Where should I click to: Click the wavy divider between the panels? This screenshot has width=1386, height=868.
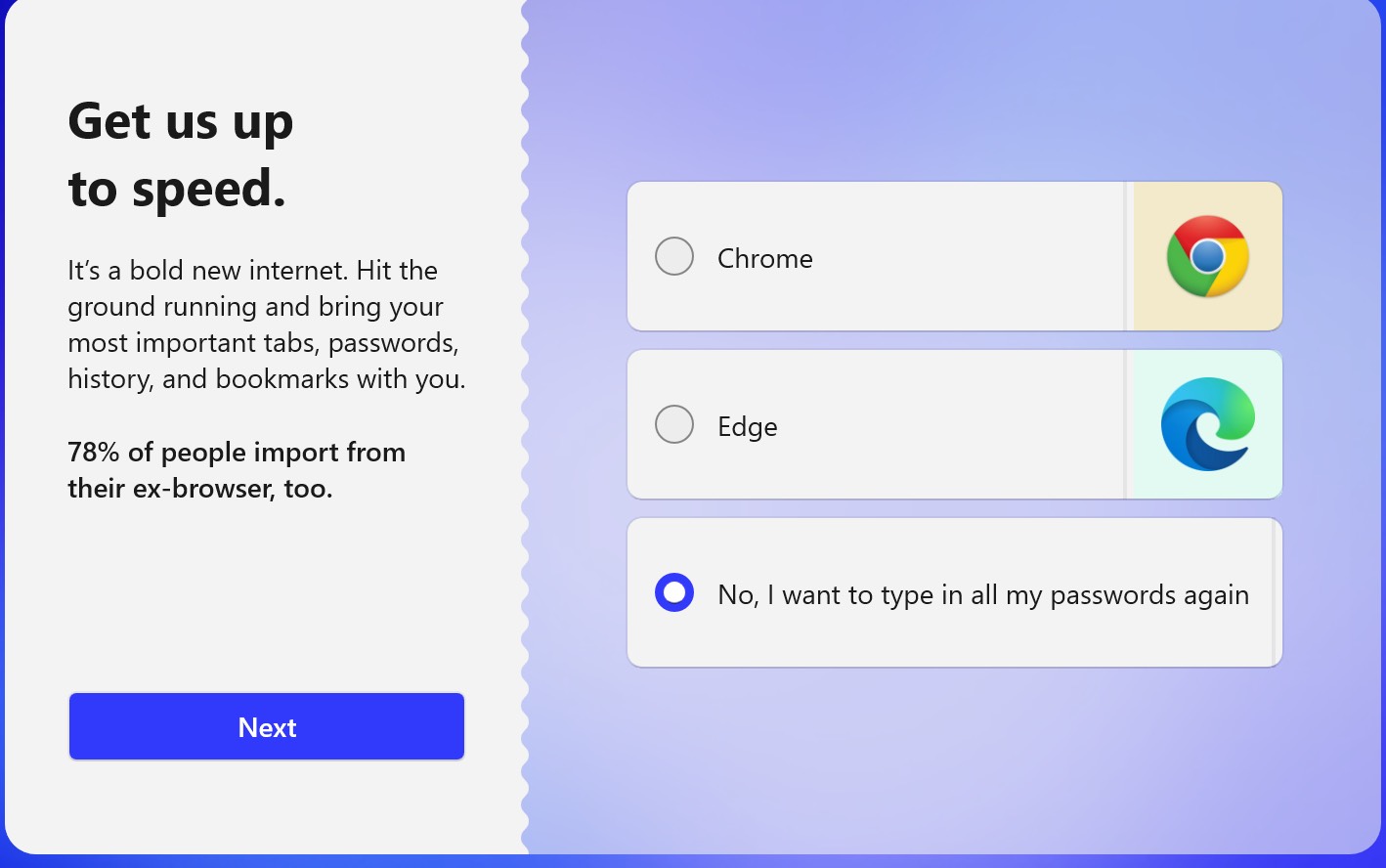pyautogui.click(x=526, y=430)
